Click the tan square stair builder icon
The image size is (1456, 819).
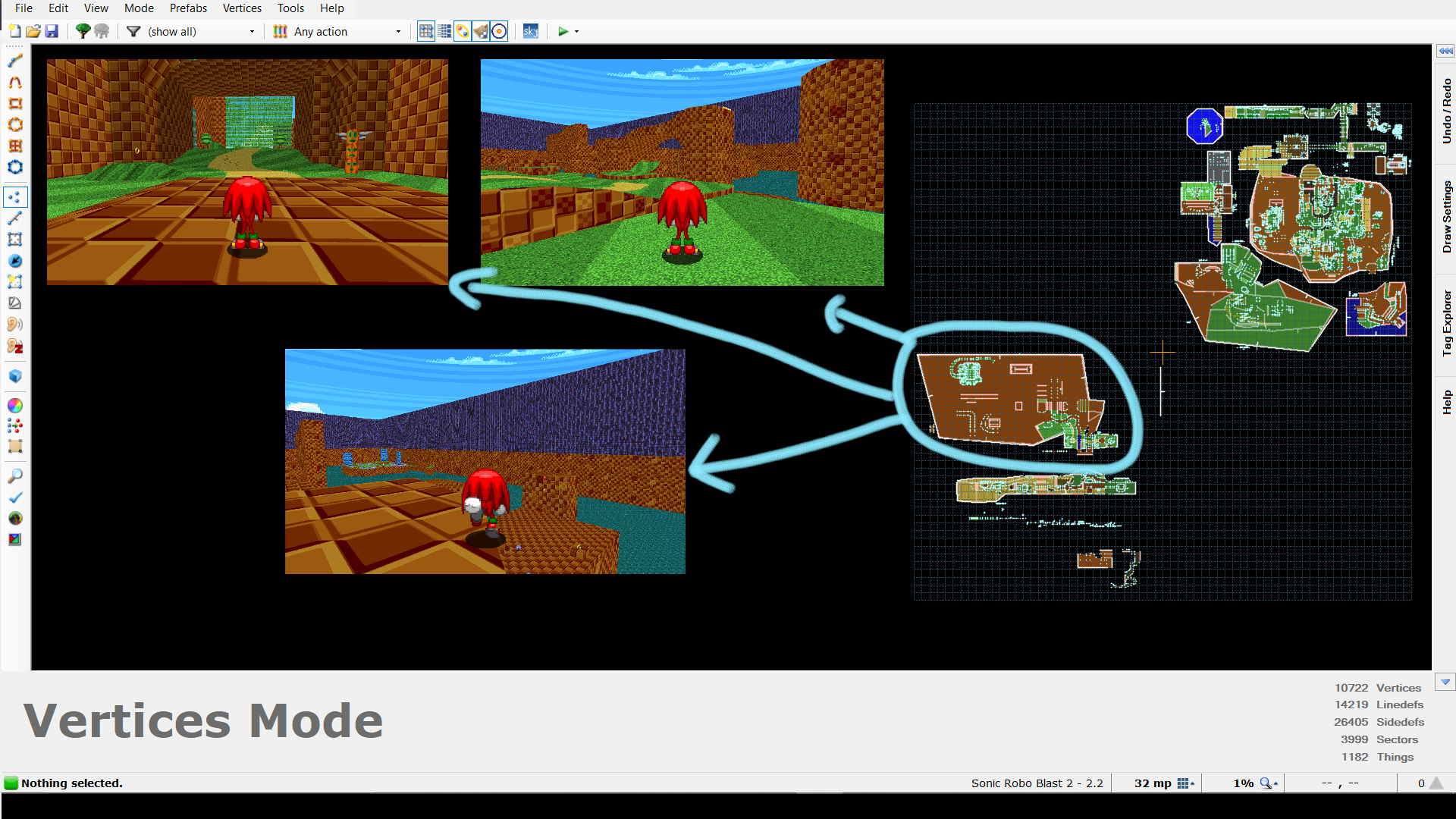pos(15,447)
